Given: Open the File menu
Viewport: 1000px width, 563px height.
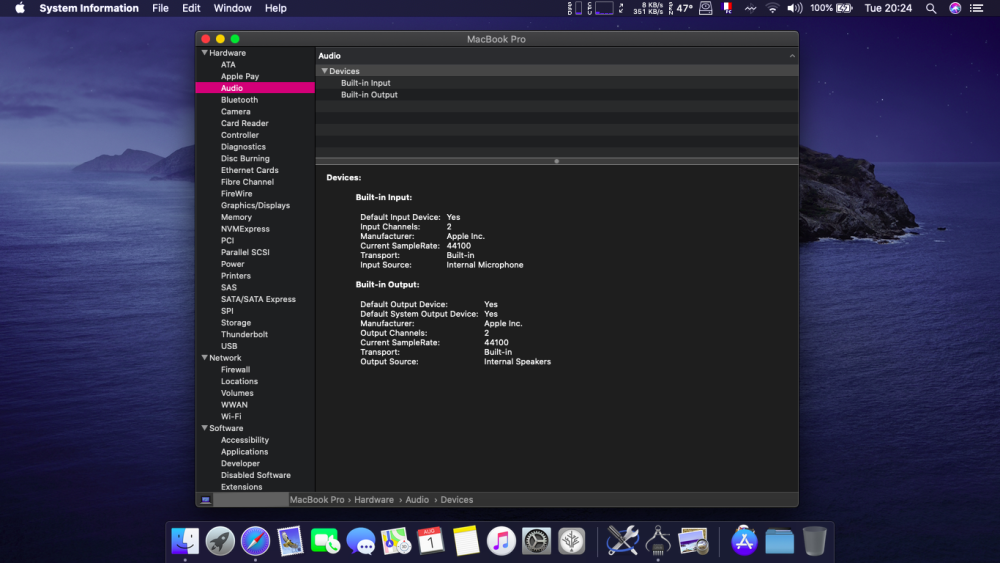Looking at the screenshot, I should tap(160, 8).
